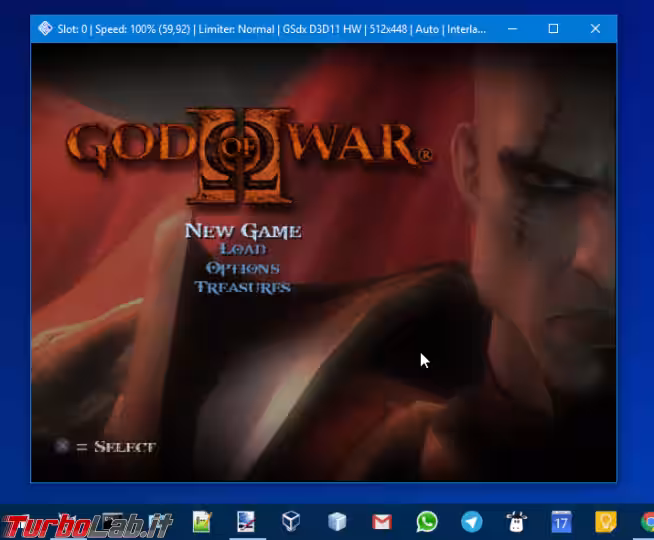This screenshot has width=654, height=540.
Task: Switch to the active emulator taskbar icon
Action: (246, 522)
